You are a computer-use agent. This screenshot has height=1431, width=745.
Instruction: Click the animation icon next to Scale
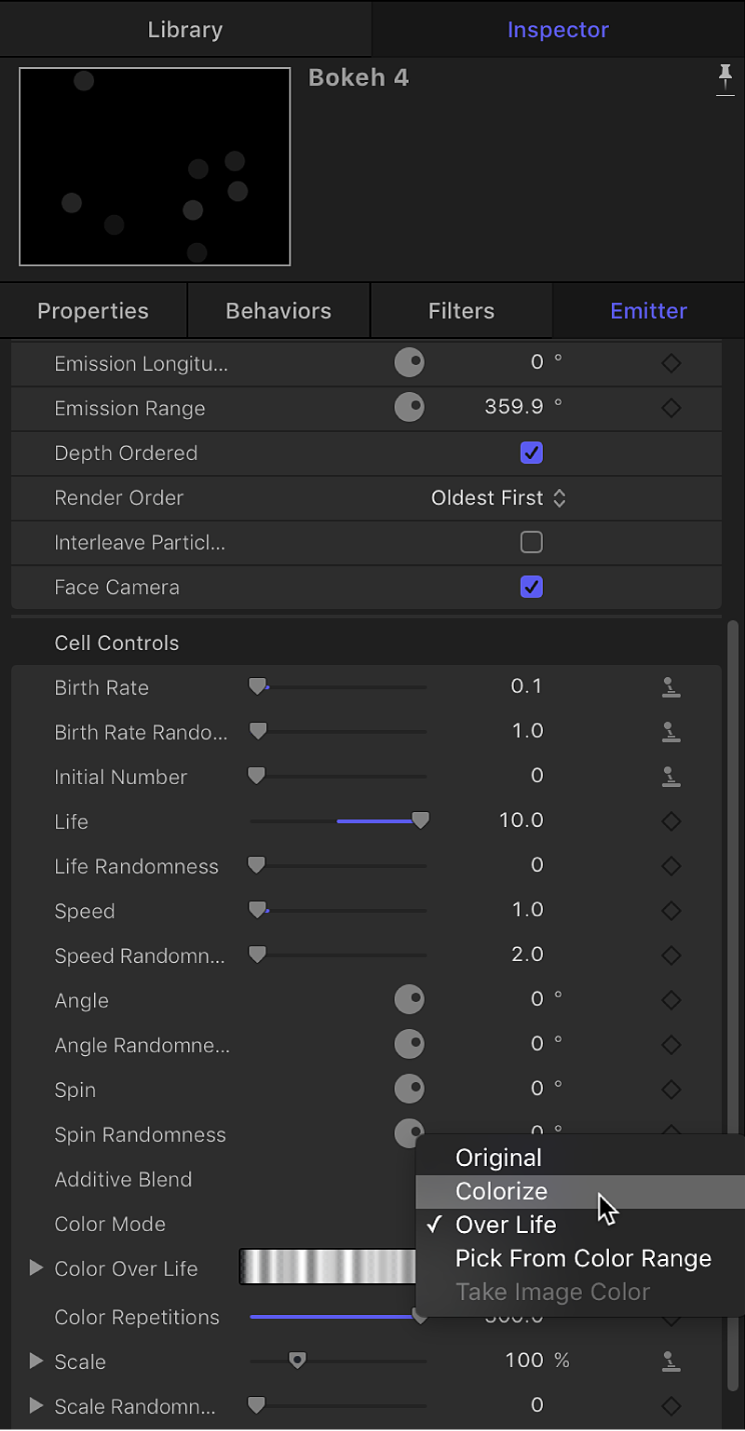(670, 1361)
